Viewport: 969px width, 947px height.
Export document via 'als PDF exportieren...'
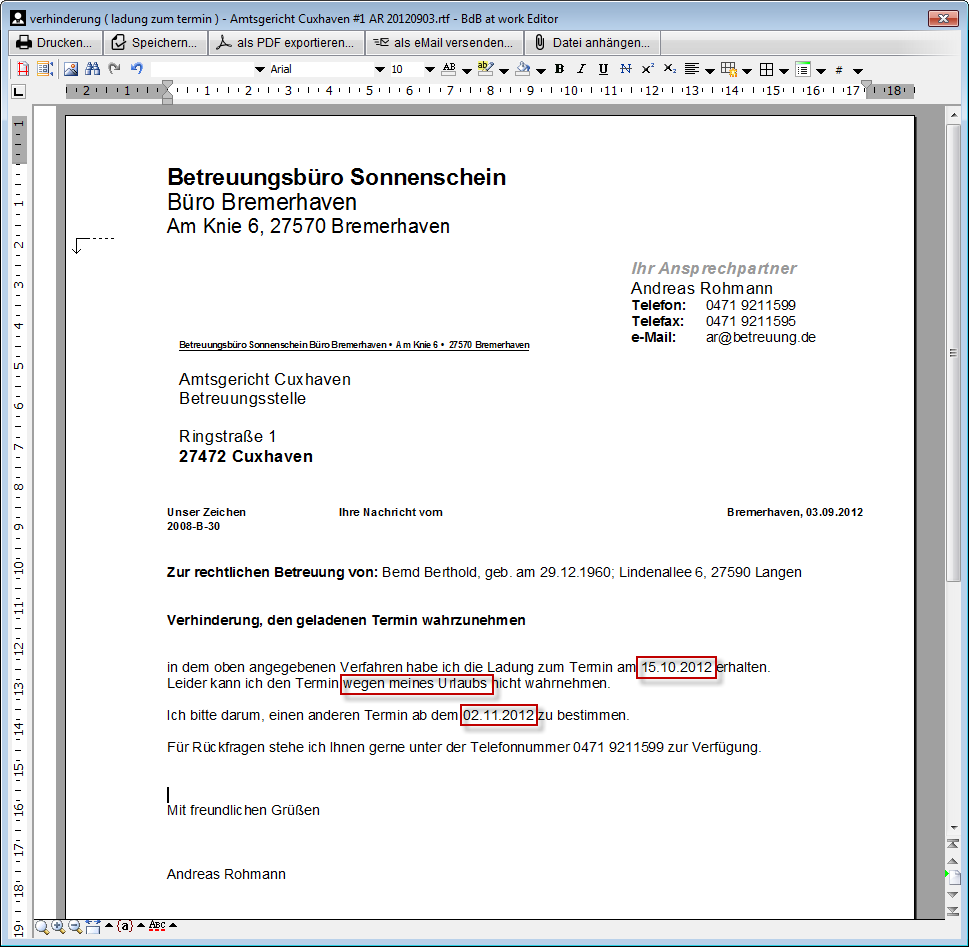coord(286,43)
